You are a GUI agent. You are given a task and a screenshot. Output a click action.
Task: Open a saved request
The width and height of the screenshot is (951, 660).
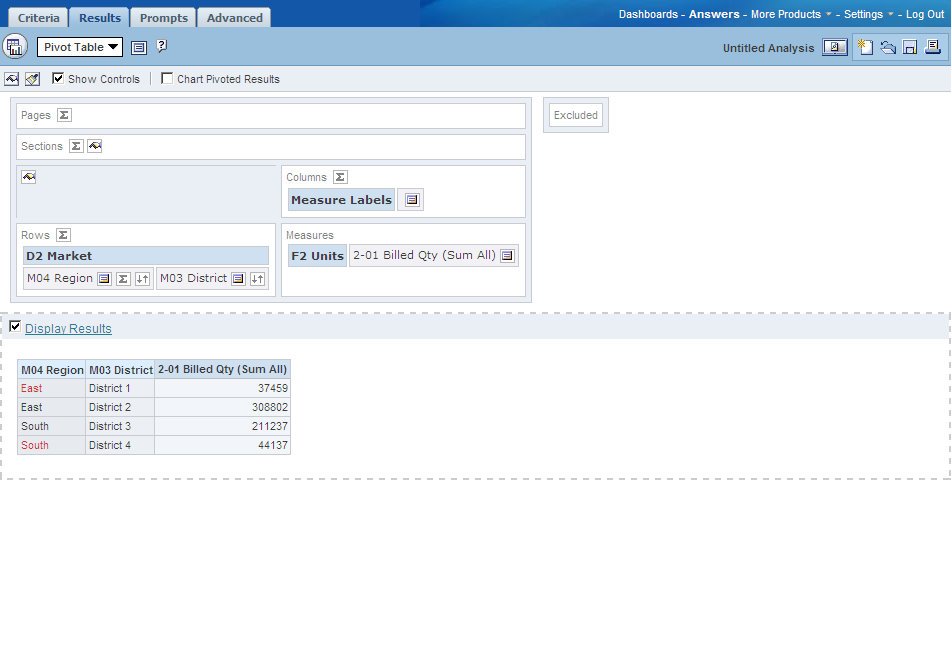pos(887,46)
